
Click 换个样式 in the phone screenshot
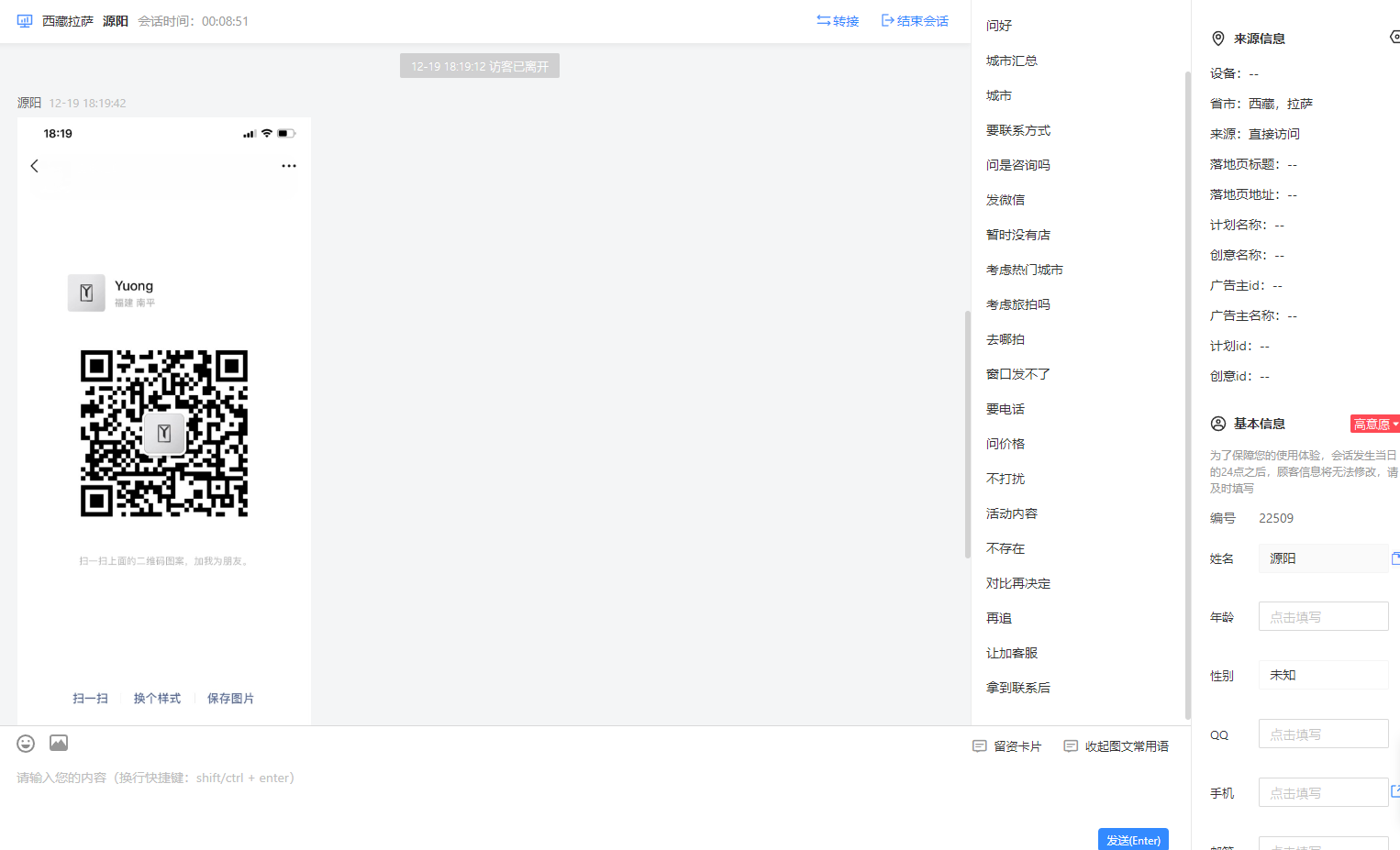157,699
